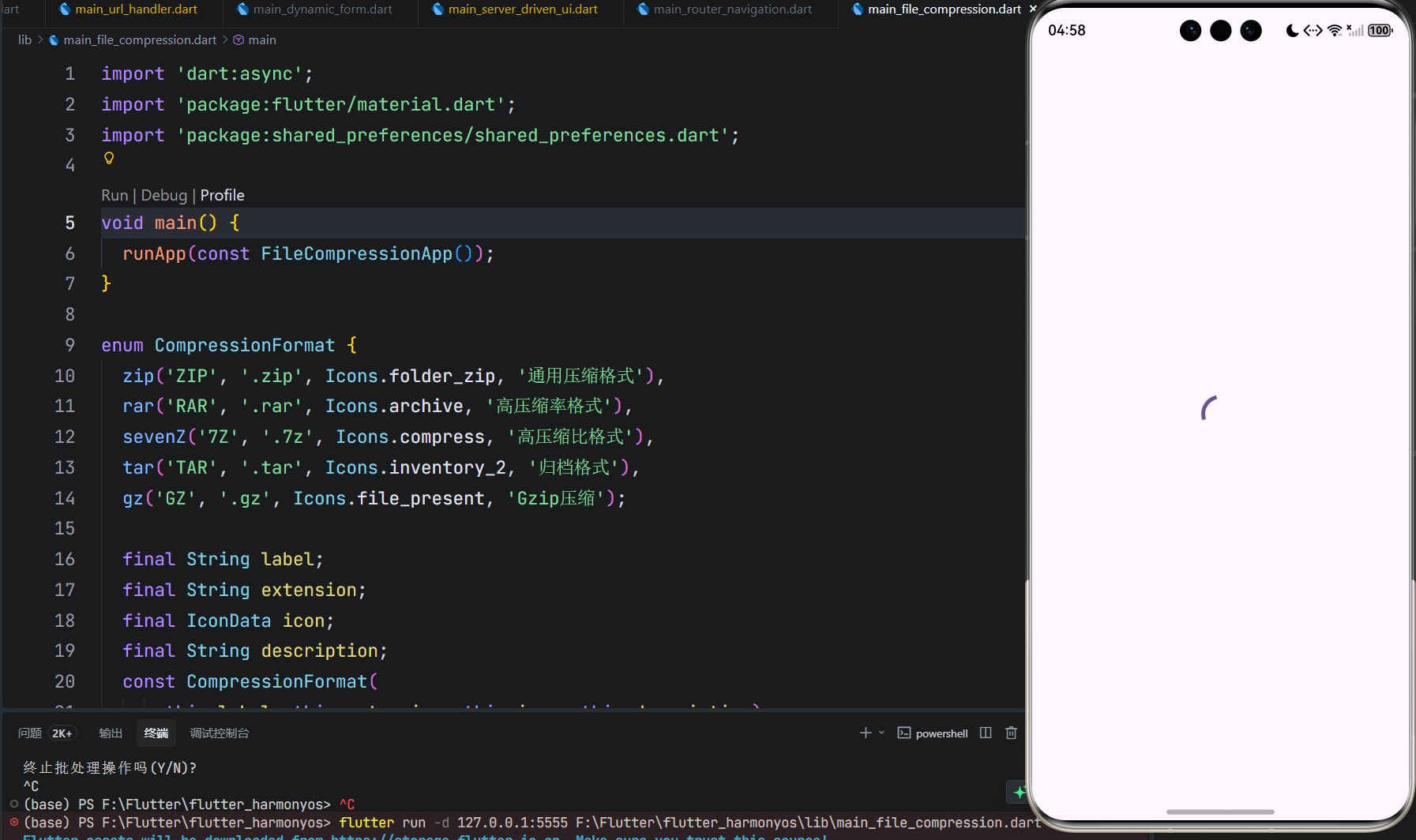Click main_file_compression.dart in breadcrumb
Screen dimensions: 1416x840
coord(140,39)
